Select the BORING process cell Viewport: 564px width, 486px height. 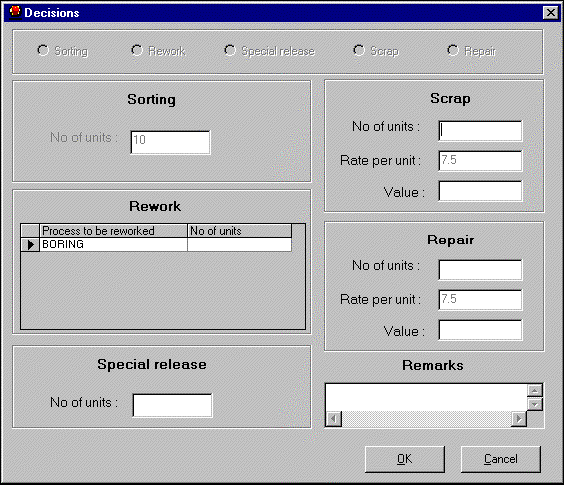point(113,245)
